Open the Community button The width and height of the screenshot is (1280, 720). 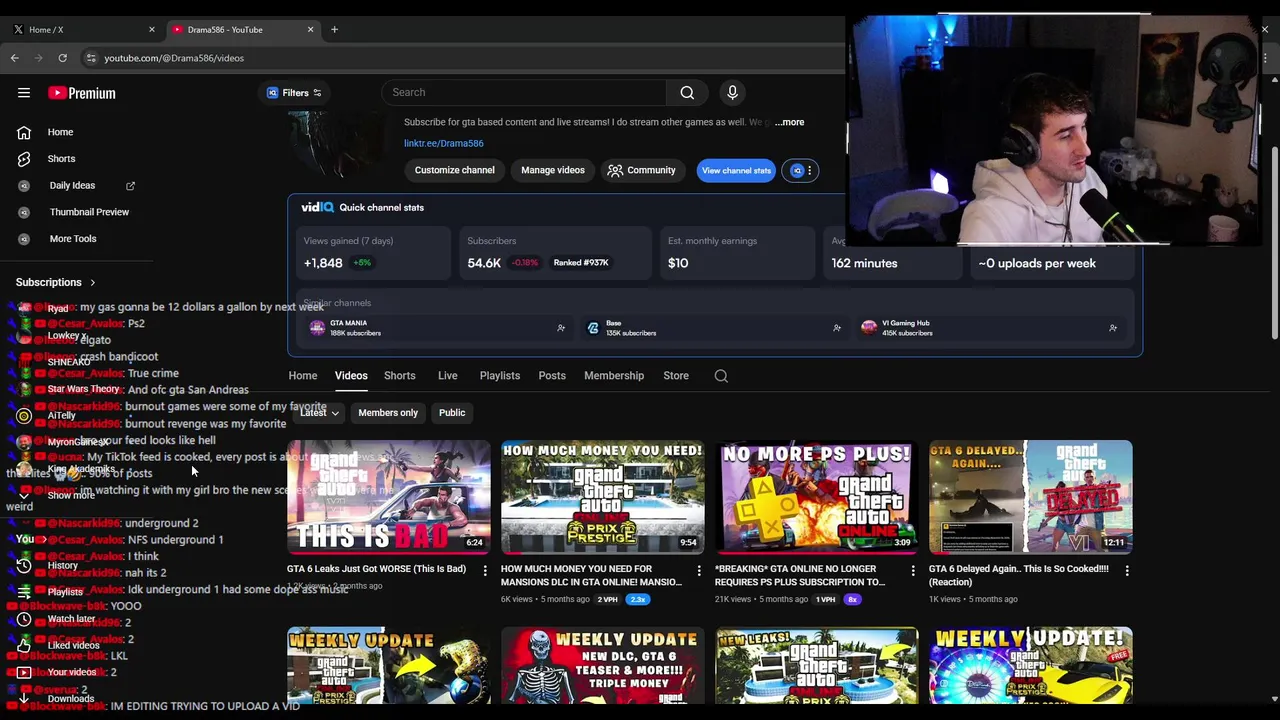point(642,170)
